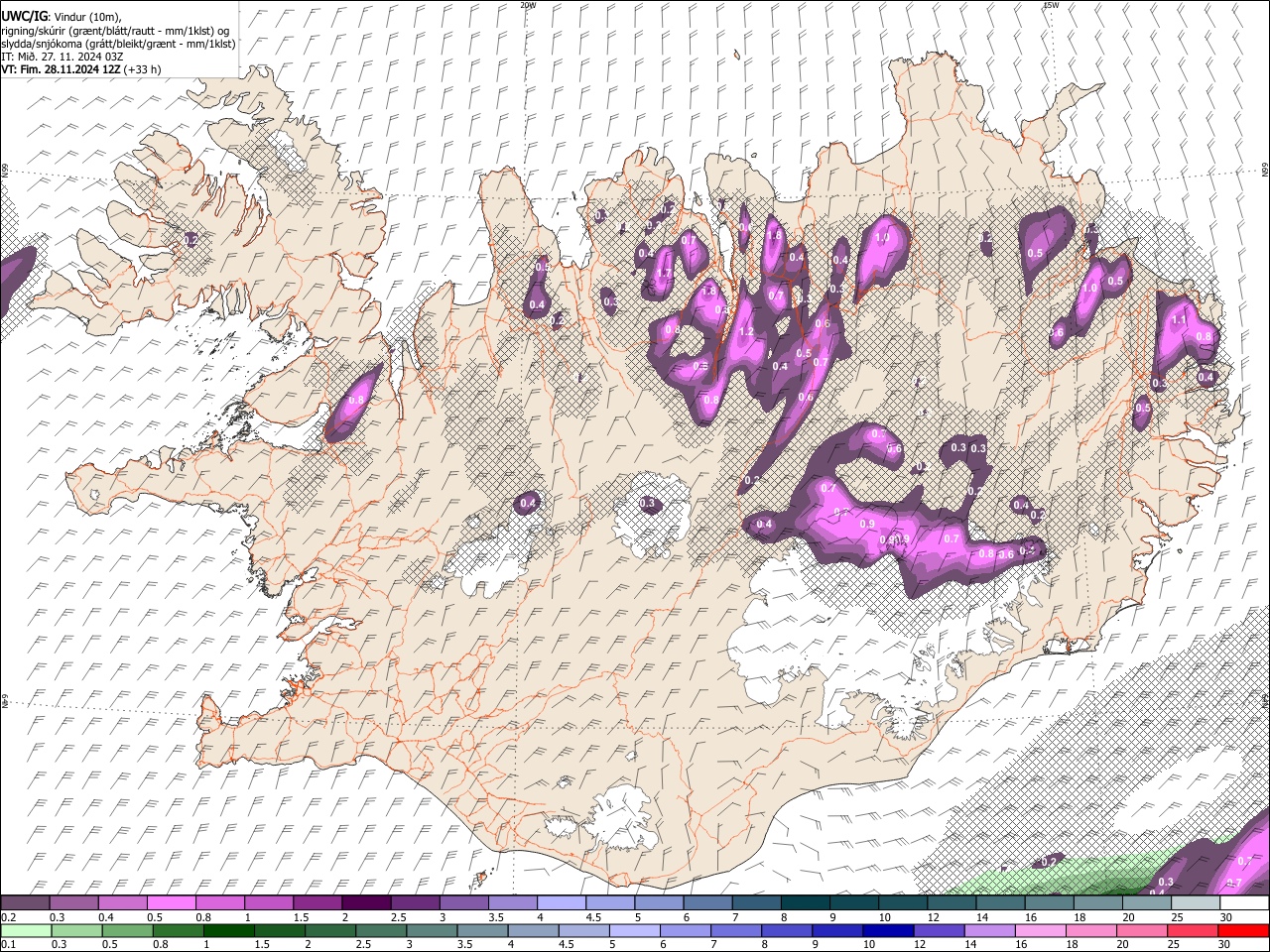The image size is (1270, 952).
Task: Select the 'slydda/snjókoma (grátt/bleikt/grænt - mm/1klst)' line
Action: (118, 44)
